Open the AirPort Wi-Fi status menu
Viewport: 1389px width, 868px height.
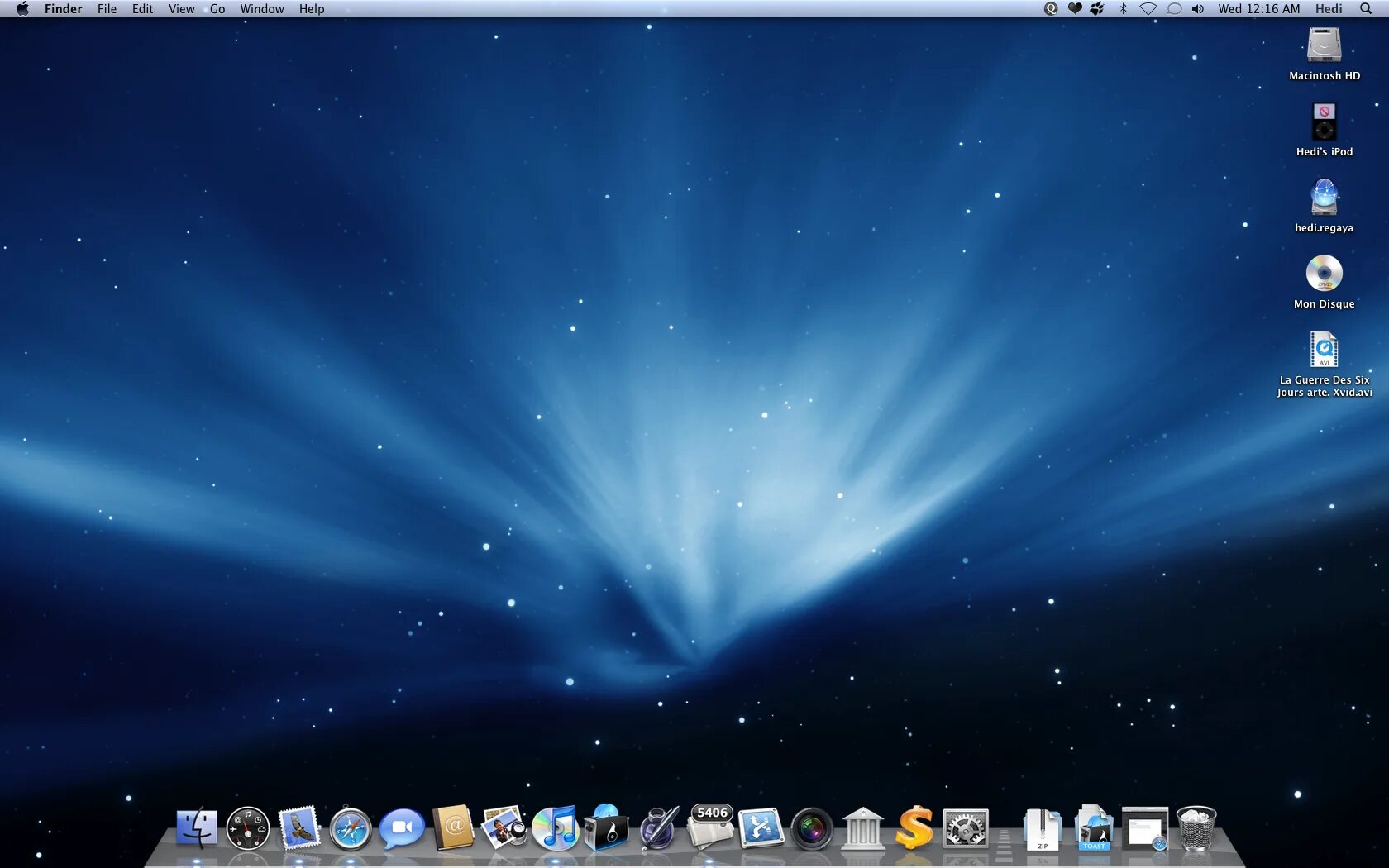[x=1148, y=9]
